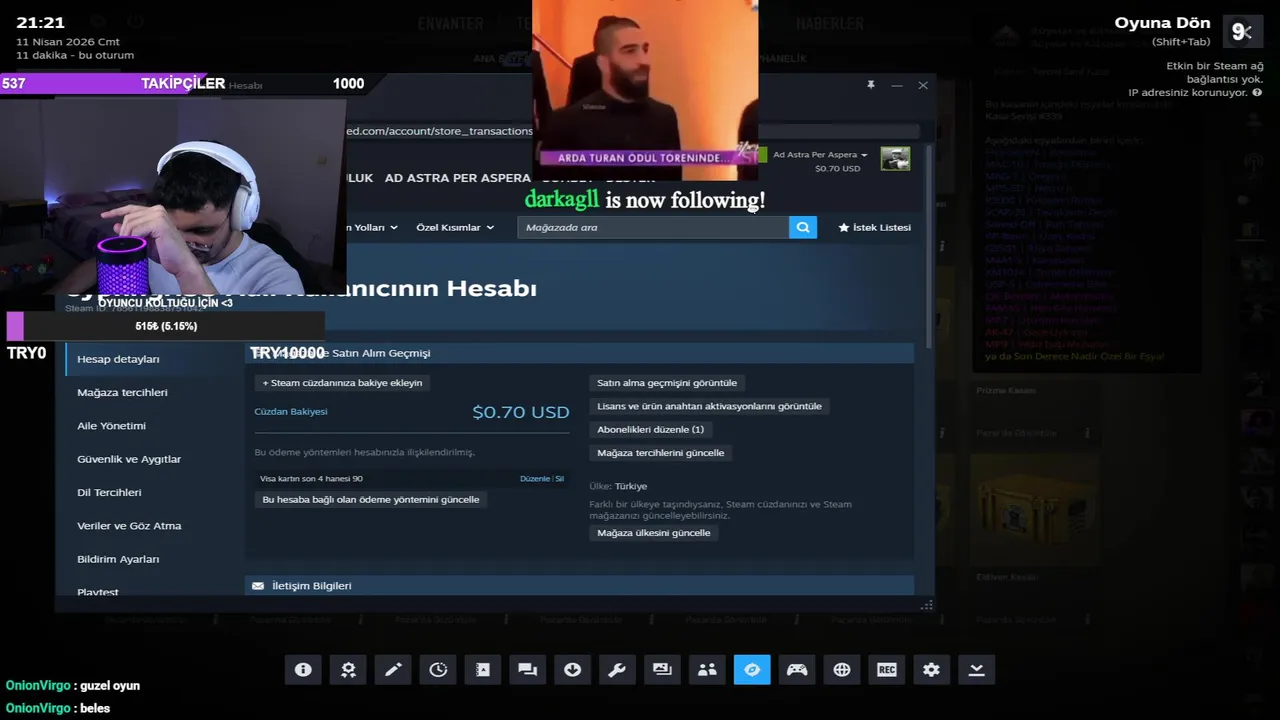Open the REC game recording icon
1280x720 pixels.
887,670
